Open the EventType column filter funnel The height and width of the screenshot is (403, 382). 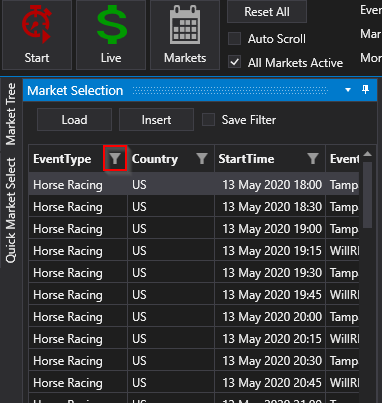(x=115, y=159)
